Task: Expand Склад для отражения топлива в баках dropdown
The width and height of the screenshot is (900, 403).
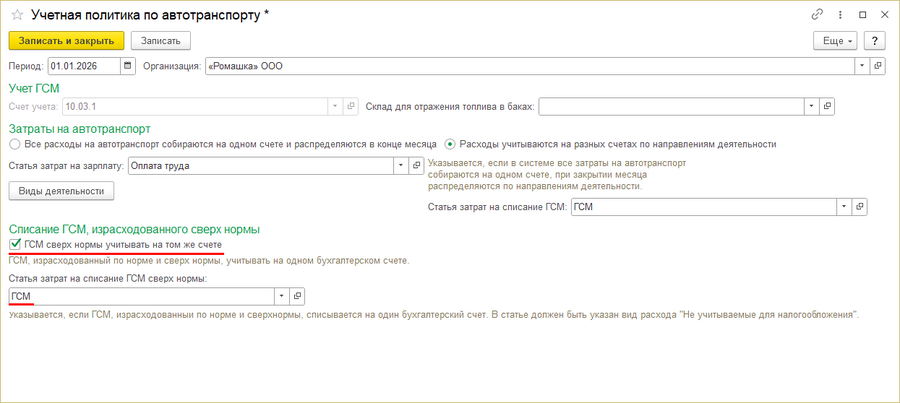Action: pos(812,106)
